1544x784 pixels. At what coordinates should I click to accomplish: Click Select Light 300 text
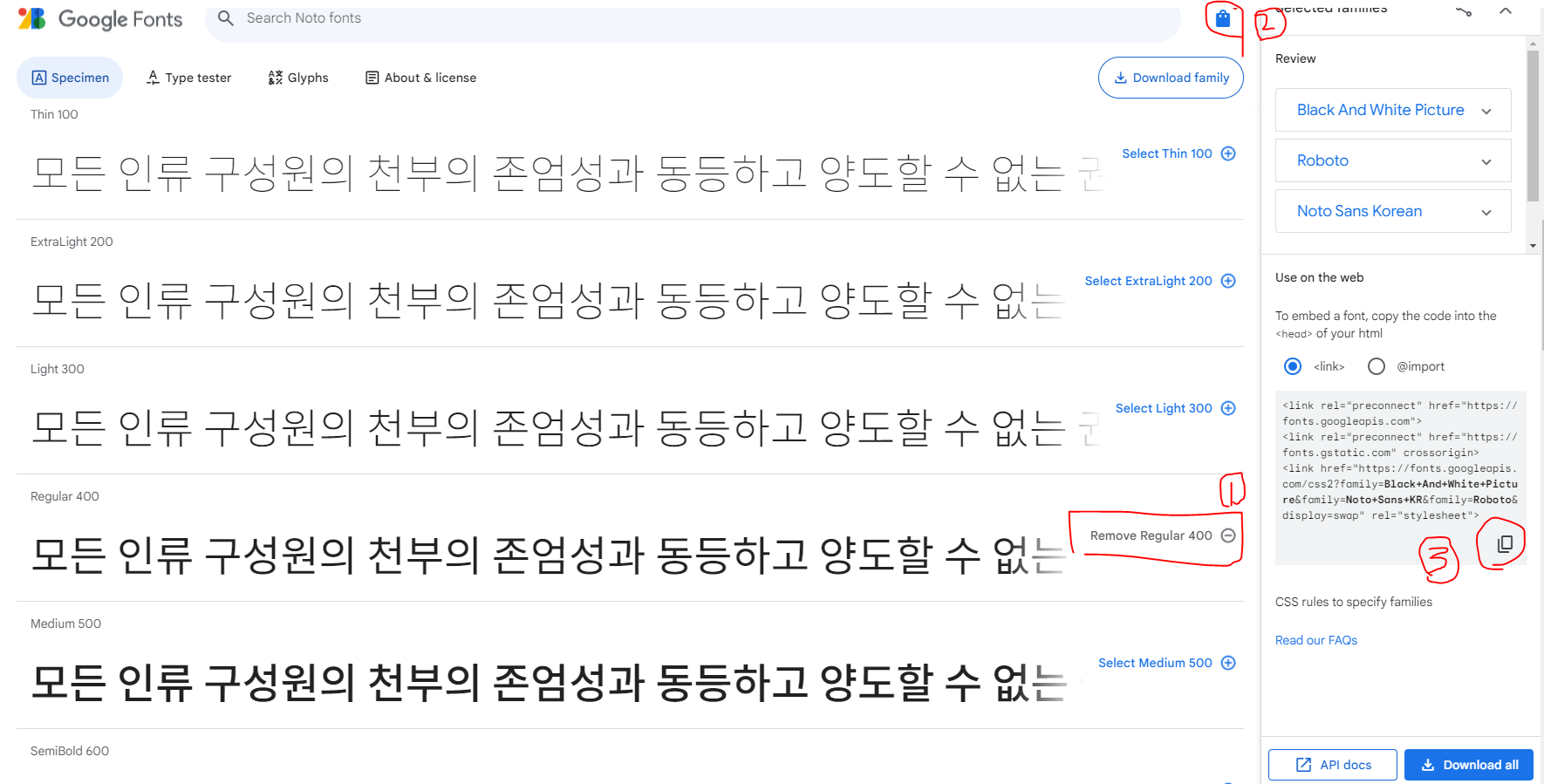pos(1164,408)
